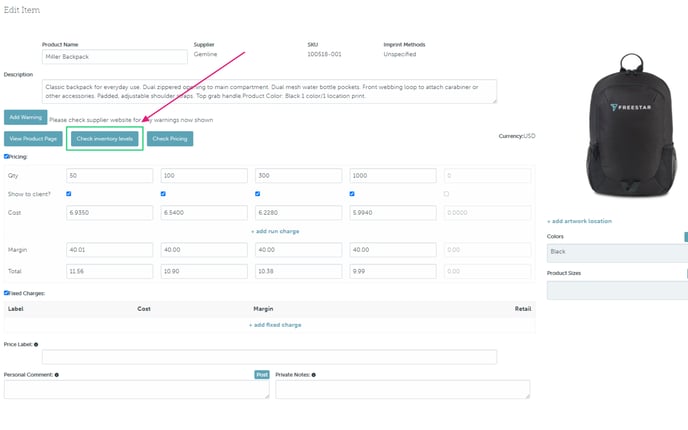Open the Colors field showing Black
688x430 pixels.
tap(616, 253)
